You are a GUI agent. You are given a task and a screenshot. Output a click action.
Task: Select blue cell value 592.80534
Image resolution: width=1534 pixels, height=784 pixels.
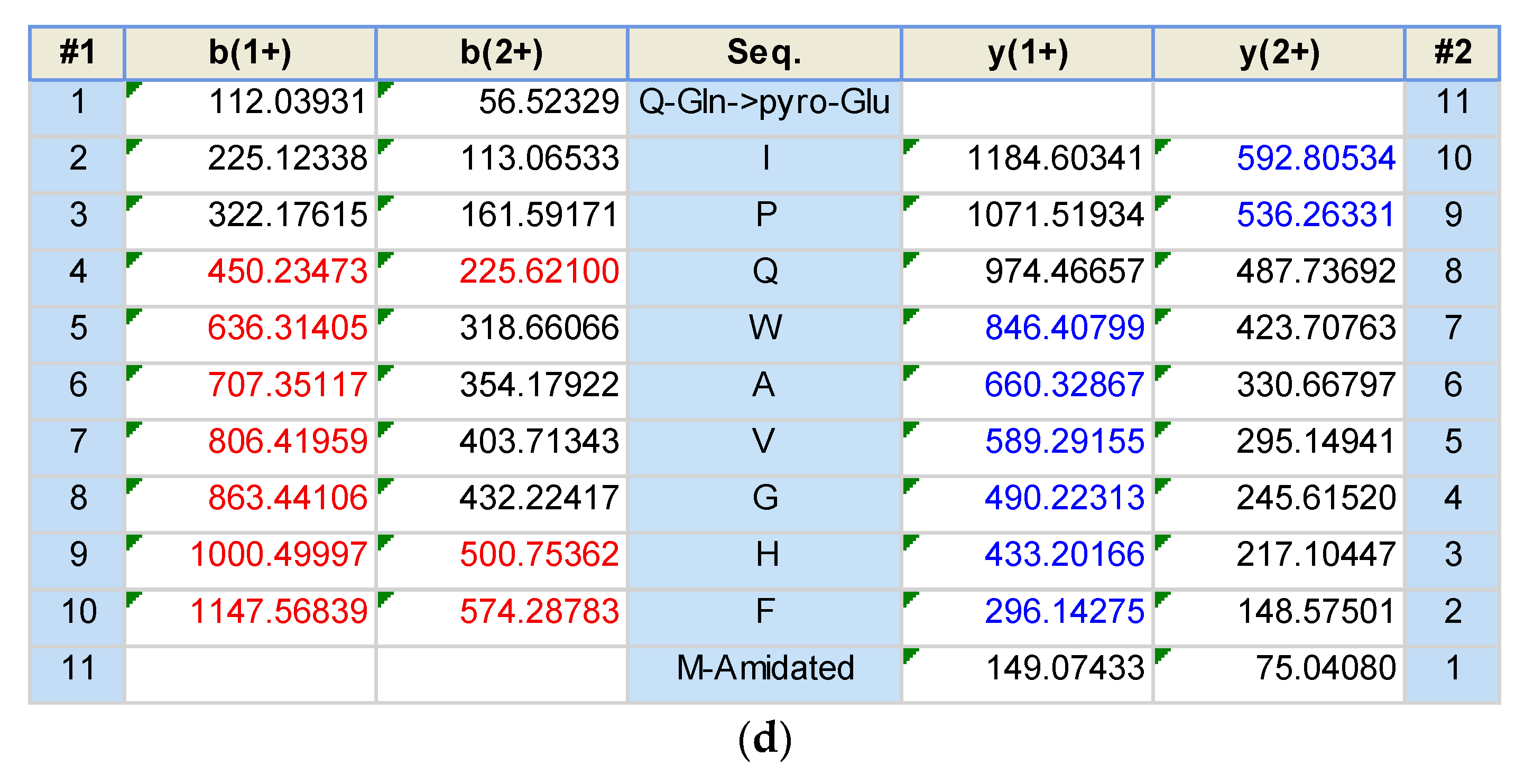[1279, 164]
